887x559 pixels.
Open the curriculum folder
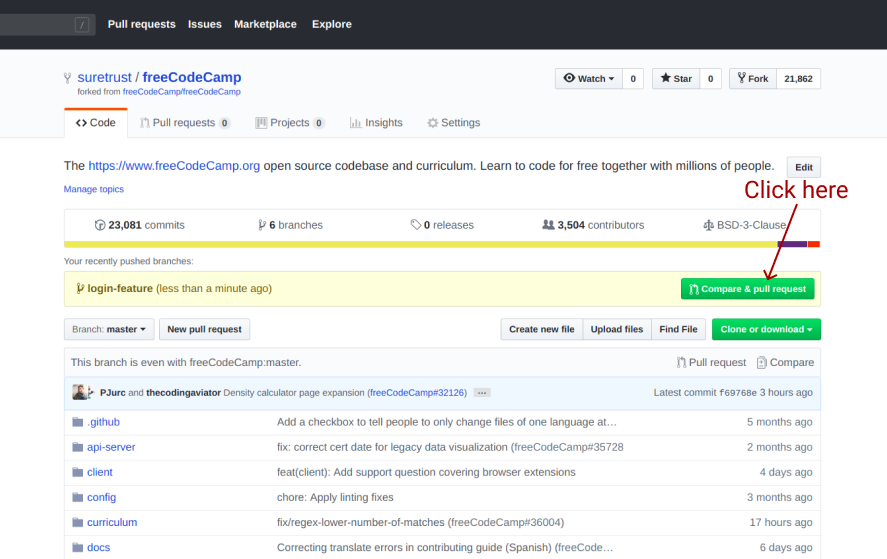point(112,522)
